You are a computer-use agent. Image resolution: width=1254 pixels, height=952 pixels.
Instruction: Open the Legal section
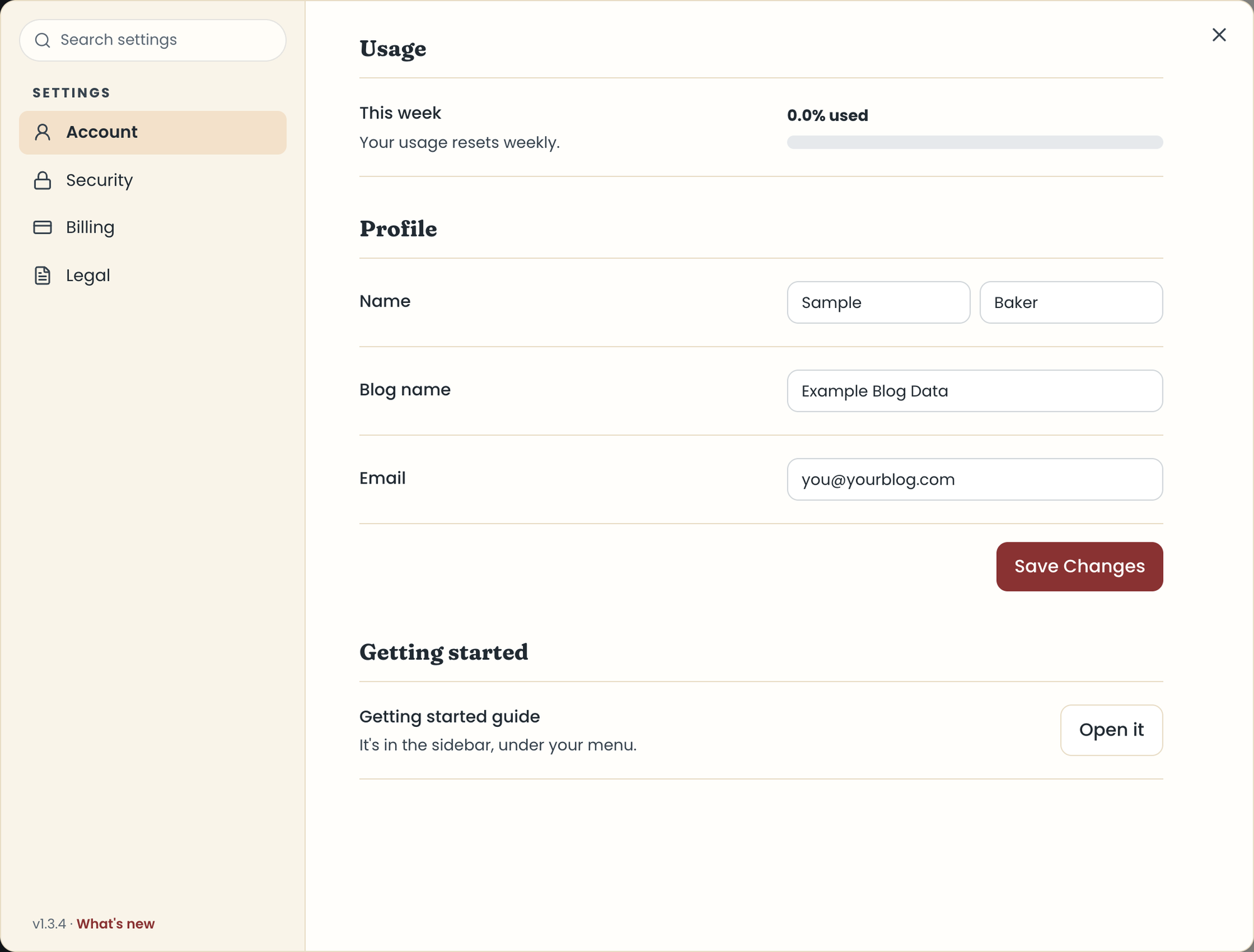pos(153,275)
